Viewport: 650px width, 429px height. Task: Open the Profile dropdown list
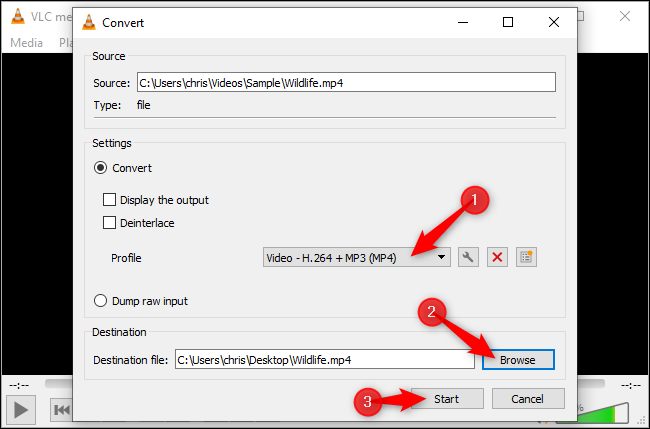pos(357,257)
